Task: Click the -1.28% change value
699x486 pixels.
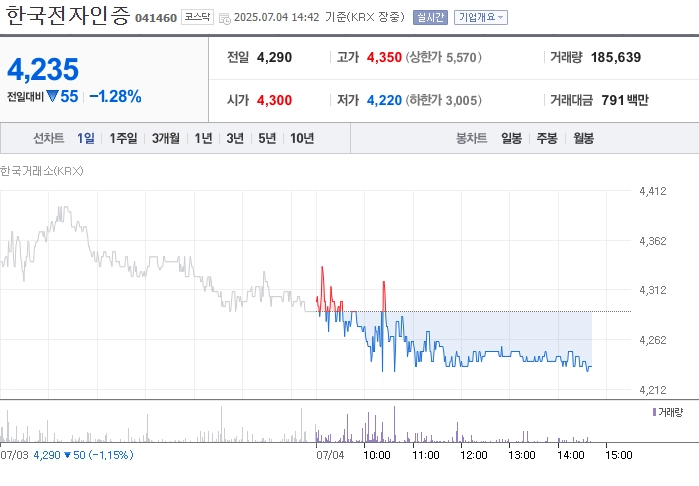Action: pos(115,96)
